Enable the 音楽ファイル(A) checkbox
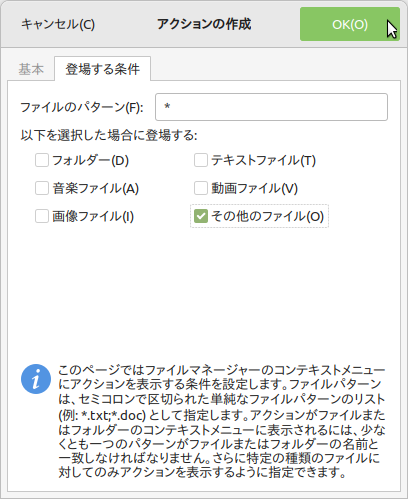Image resolution: width=408 pixels, height=499 pixels. point(42,188)
